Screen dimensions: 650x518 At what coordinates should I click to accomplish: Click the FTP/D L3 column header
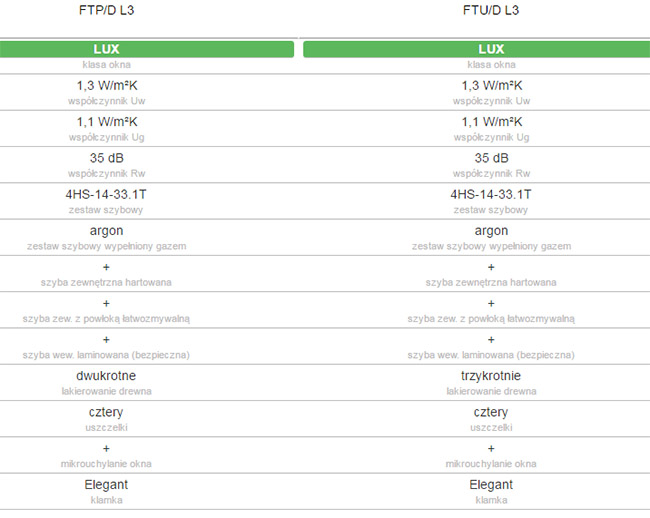tap(106, 11)
